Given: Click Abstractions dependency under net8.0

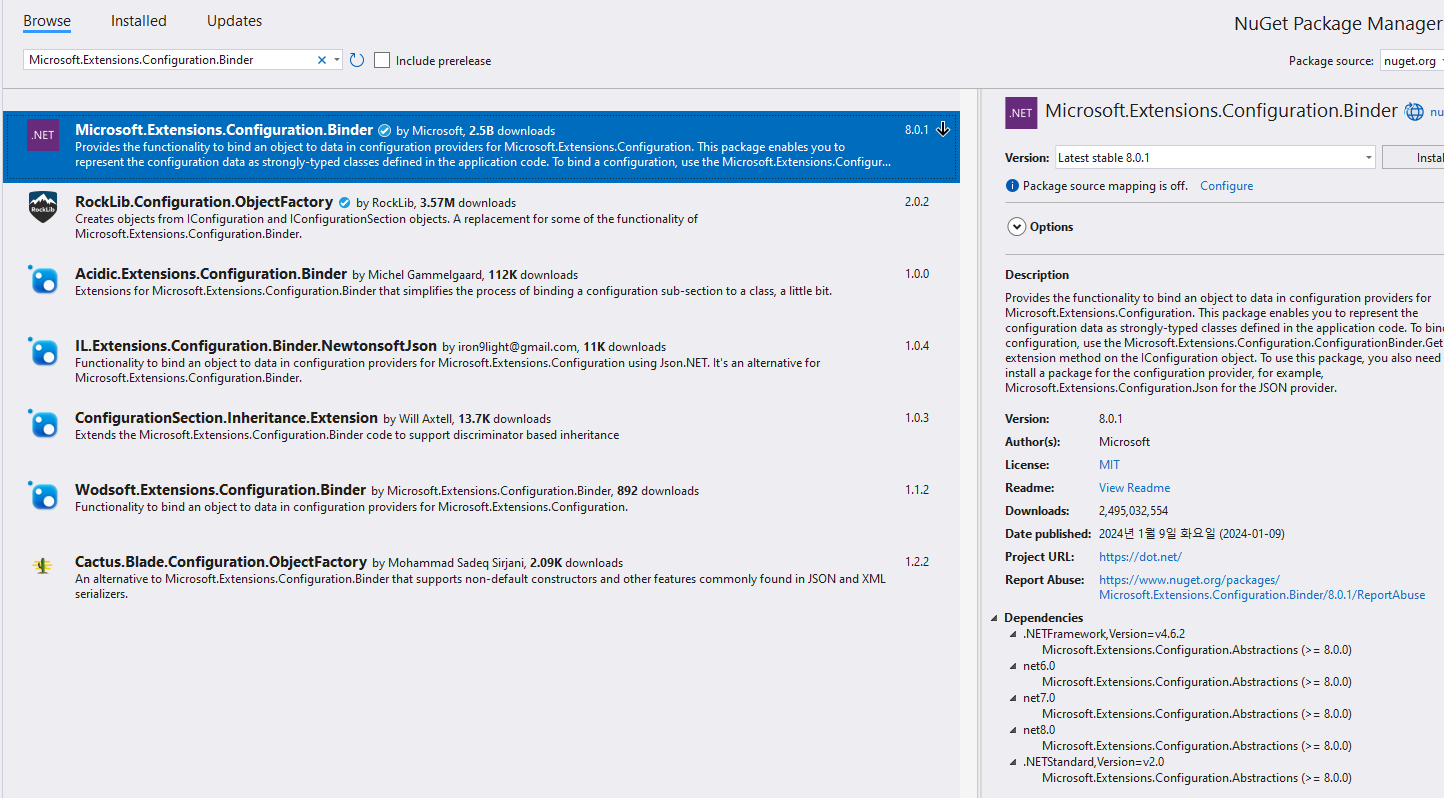Looking at the screenshot, I should click(x=1196, y=746).
